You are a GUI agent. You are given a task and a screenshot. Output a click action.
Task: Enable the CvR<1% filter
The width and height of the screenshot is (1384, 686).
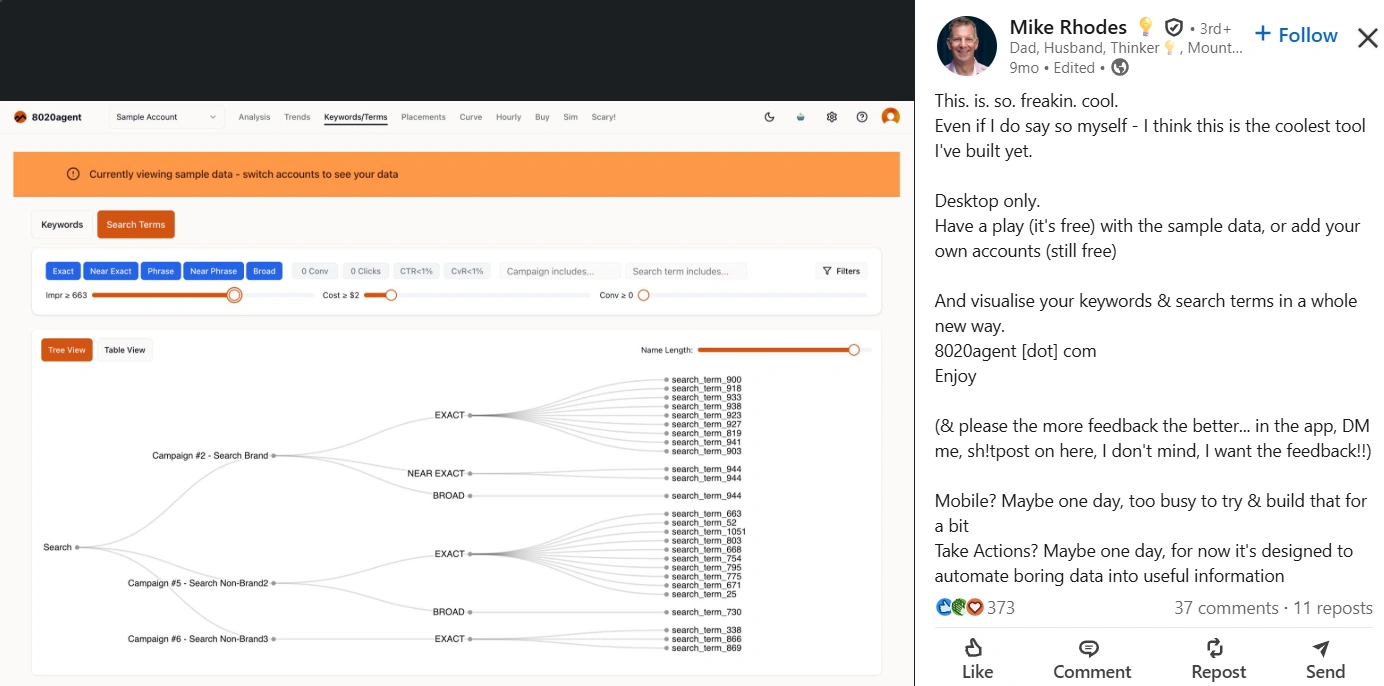tap(467, 271)
